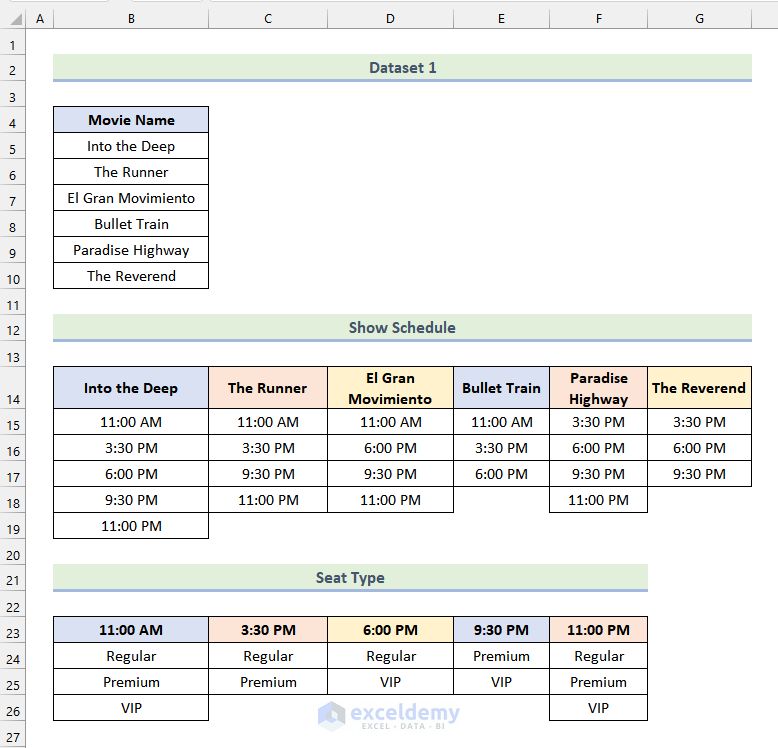This screenshot has height=748, width=778.
Task: Select VIP in row 26 under 11:00 PM
Action: [598, 708]
